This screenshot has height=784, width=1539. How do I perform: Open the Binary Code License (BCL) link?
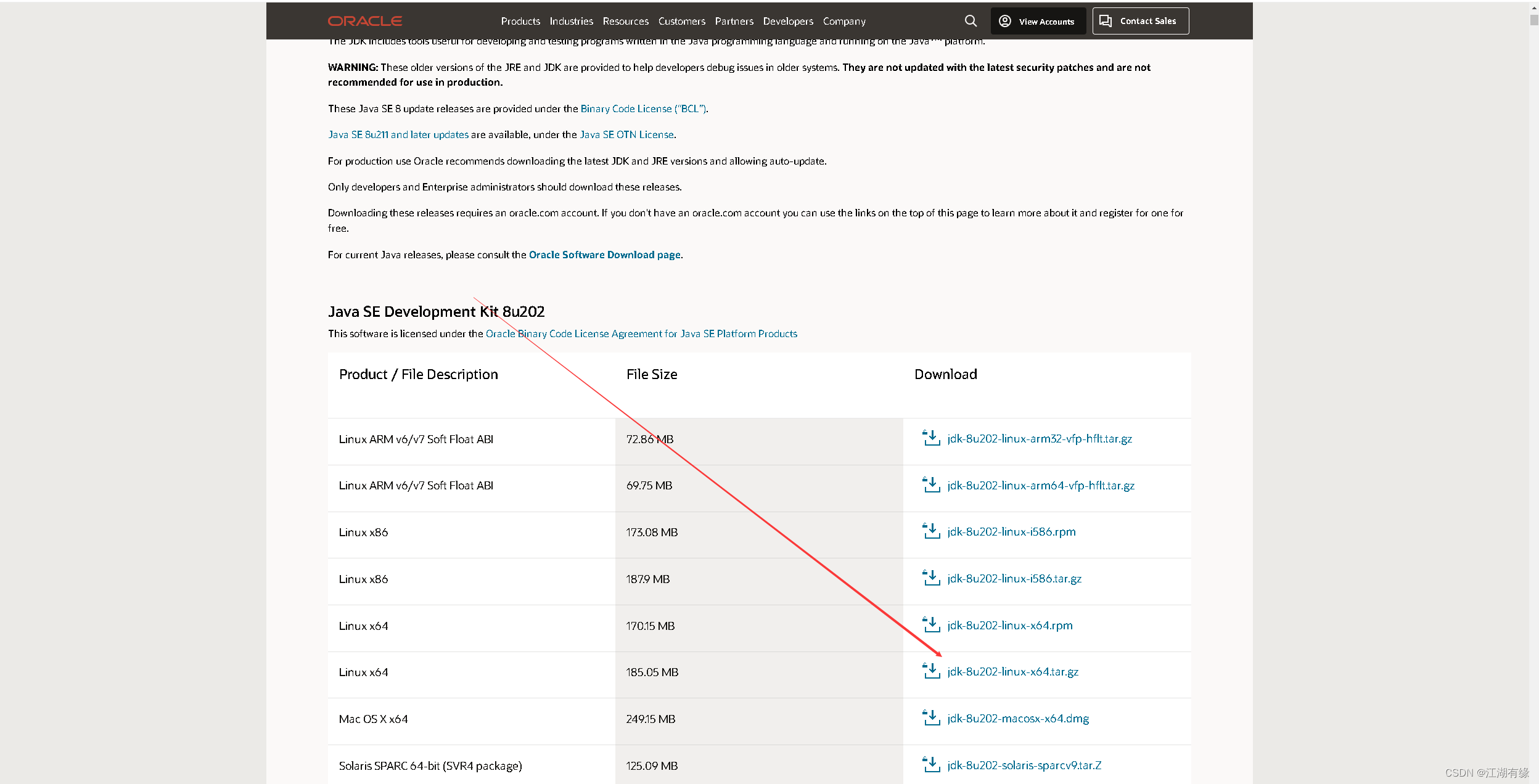click(x=643, y=108)
